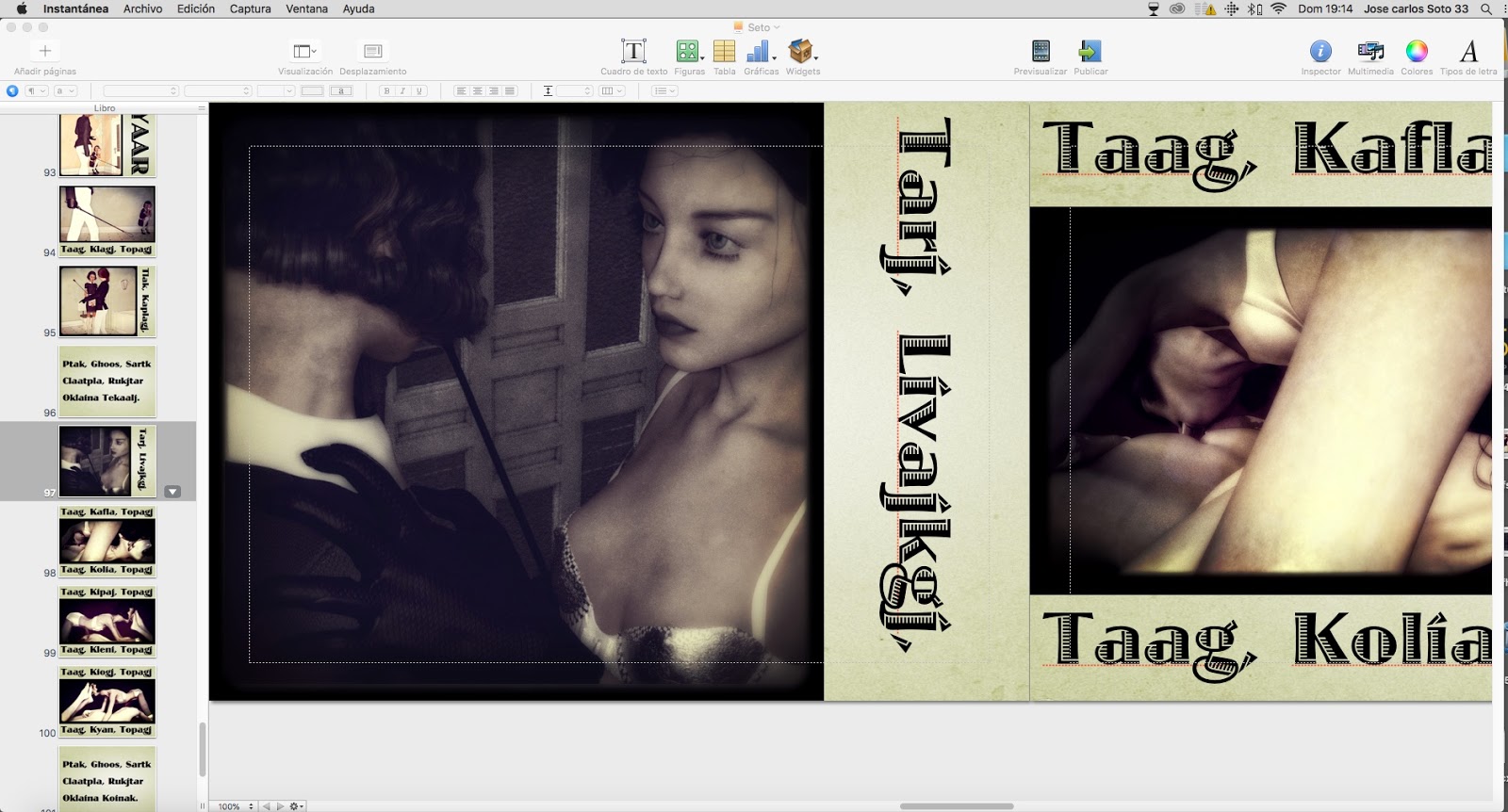The width and height of the screenshot is (1508, 812).
Task: Click the text color well
Action: click(312, 91)
